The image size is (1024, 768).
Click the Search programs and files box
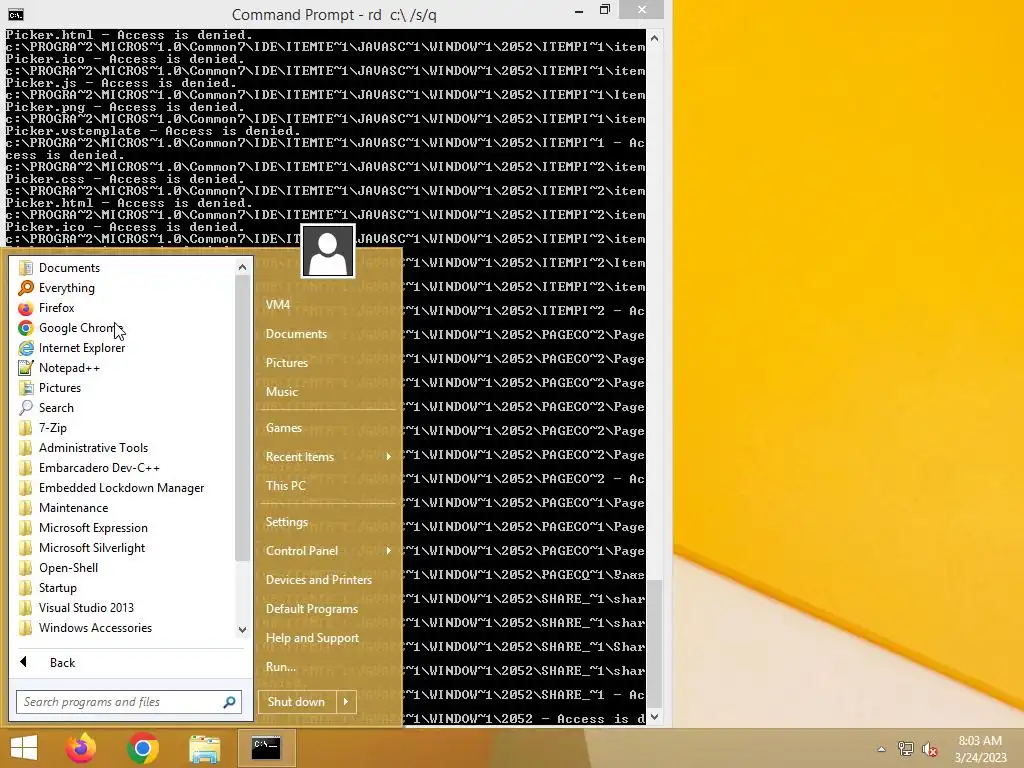(118, 702)
